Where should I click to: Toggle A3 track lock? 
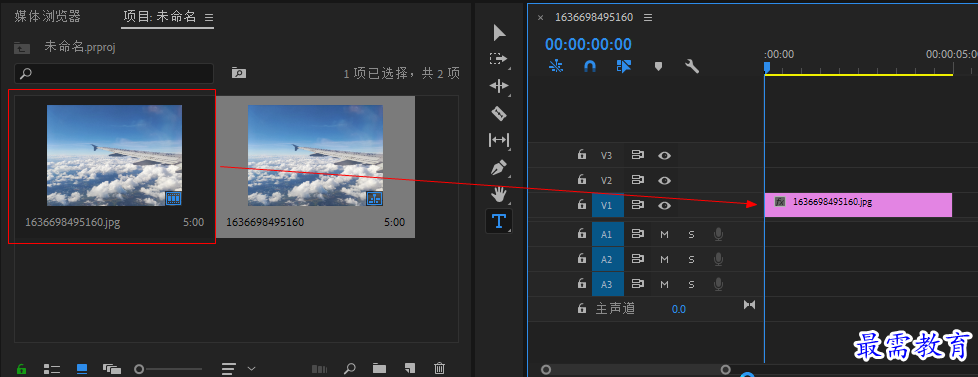tap(582, 284)
